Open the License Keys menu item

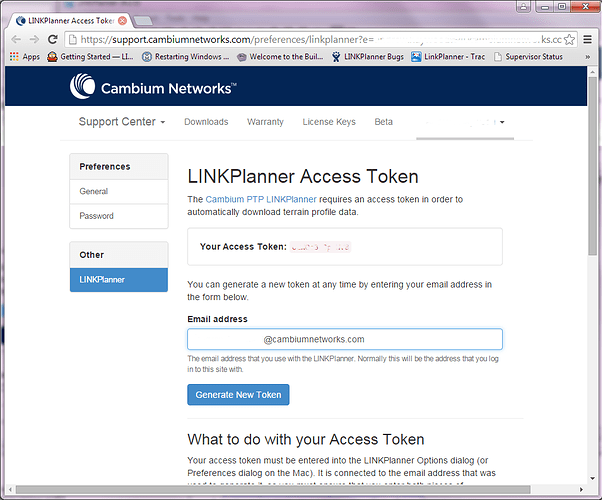click(329, 122)
